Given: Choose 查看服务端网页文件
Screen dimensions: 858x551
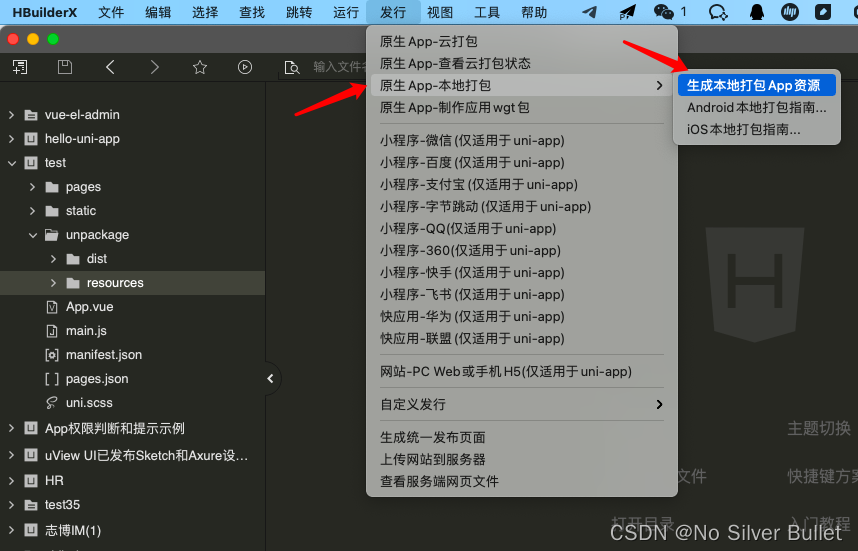Looking at the screenshot, I should pos(521,481).
